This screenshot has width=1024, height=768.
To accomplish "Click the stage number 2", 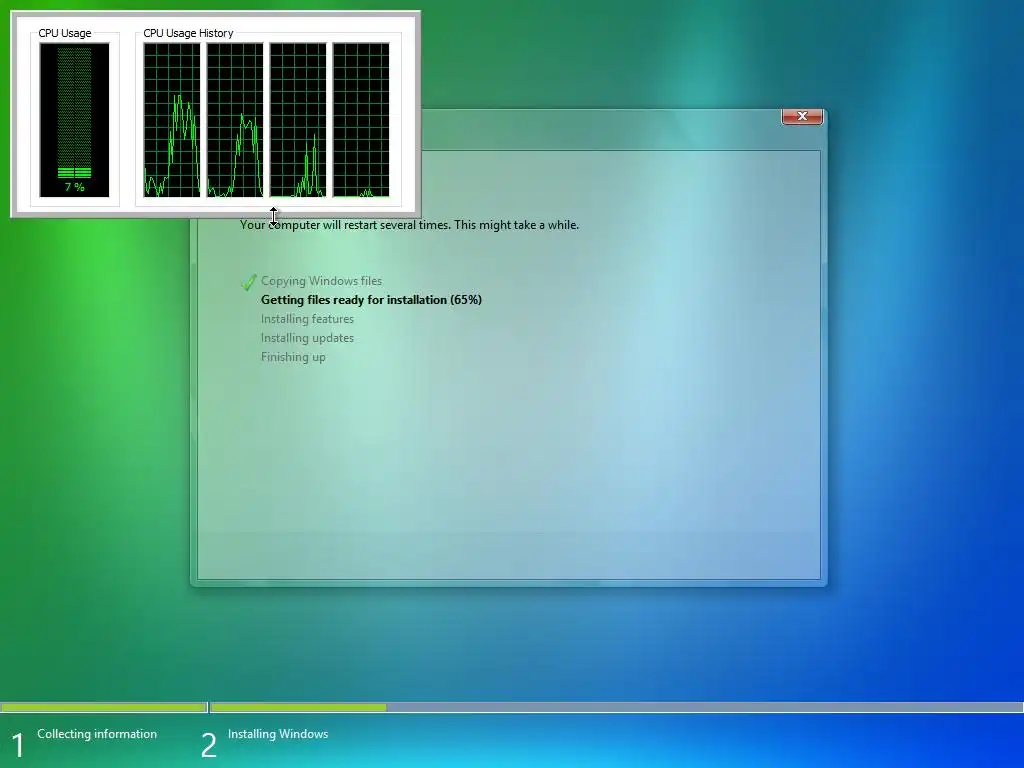I will (x=208, y=745).
